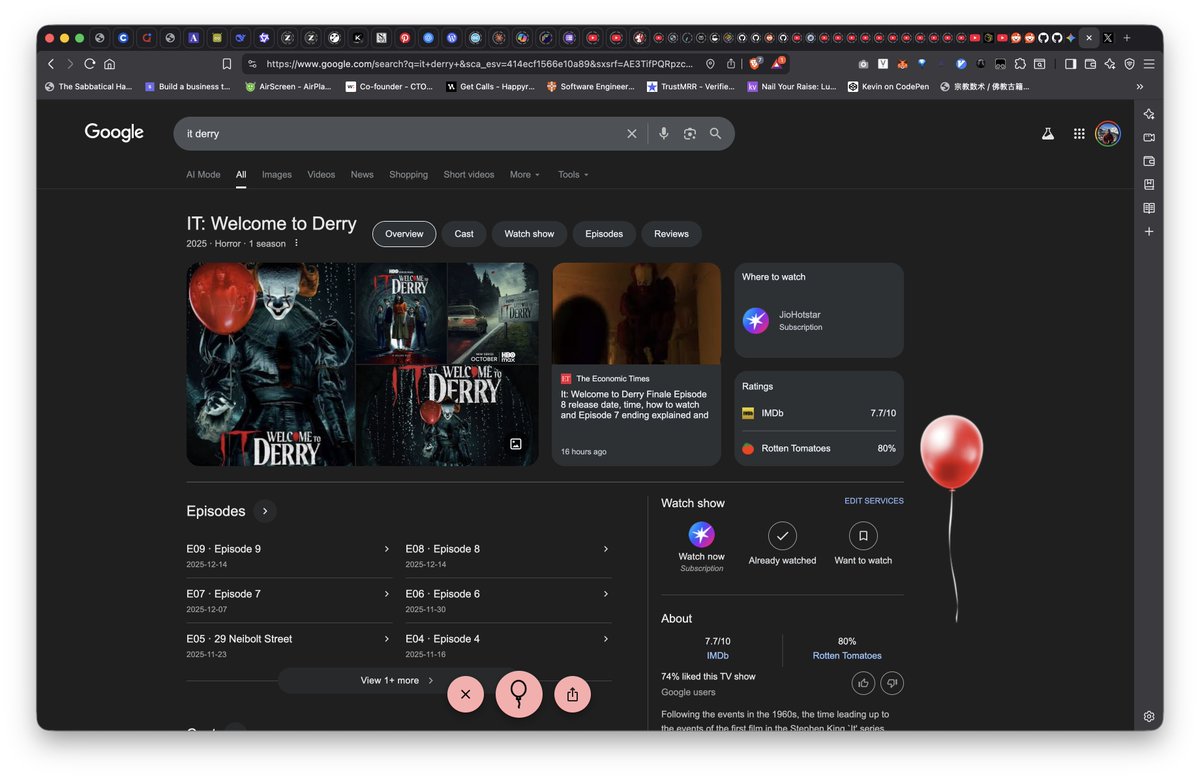
Task: Expand E05 29 Neibolt Street chevron
Action: [387, 639]
